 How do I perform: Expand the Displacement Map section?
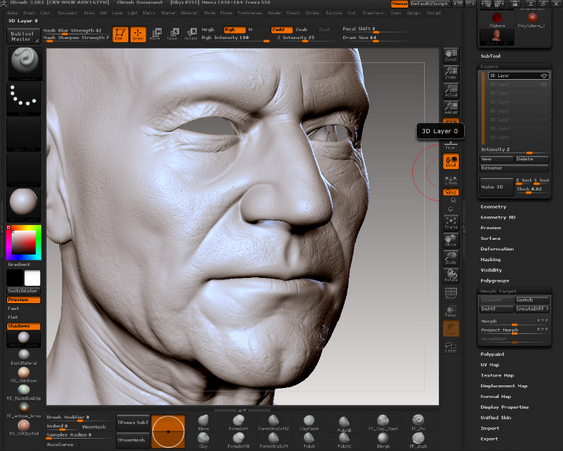pyautogui.click(x=504, y=386)
